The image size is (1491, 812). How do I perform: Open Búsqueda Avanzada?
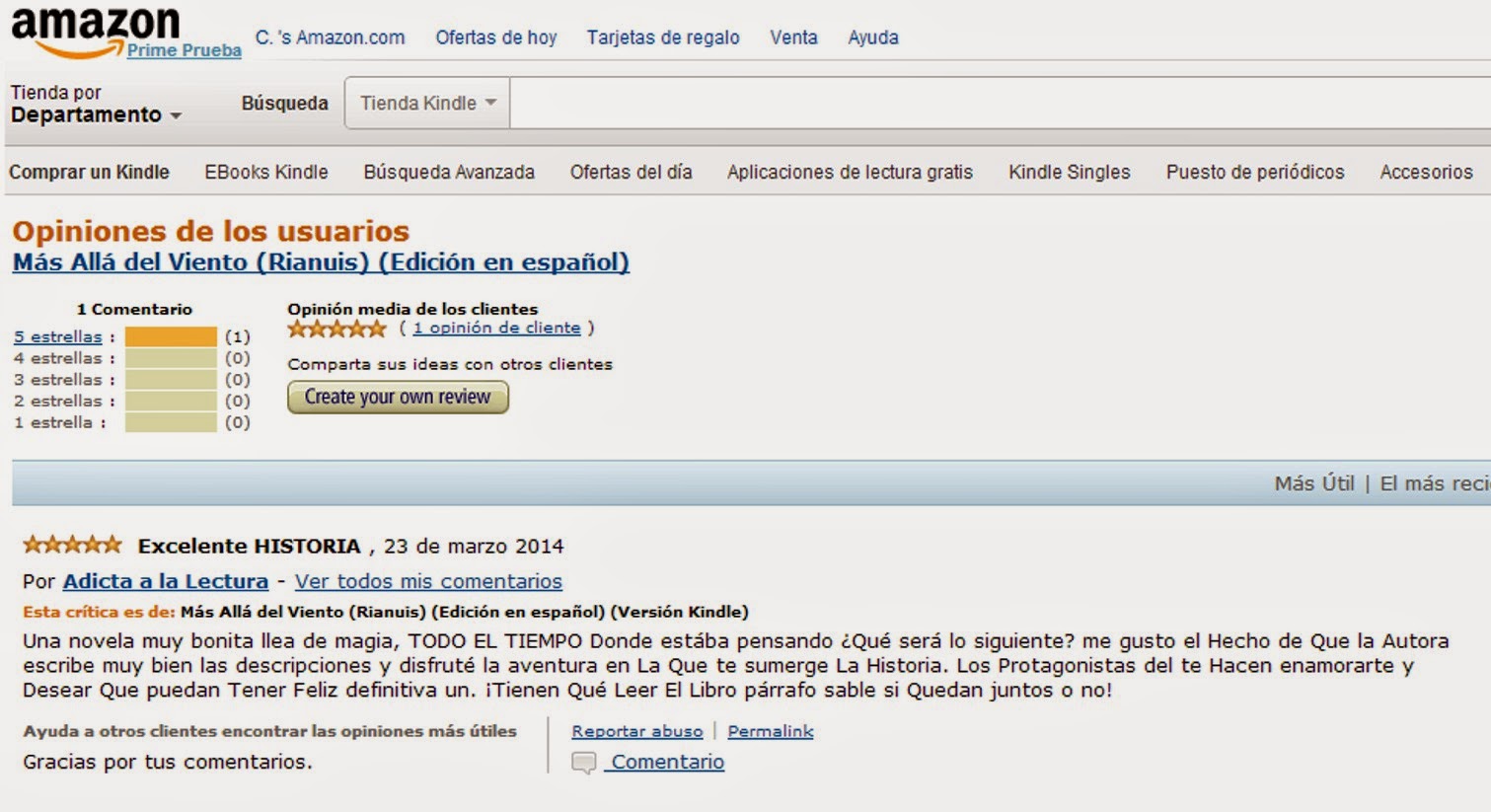coord(449,172)
